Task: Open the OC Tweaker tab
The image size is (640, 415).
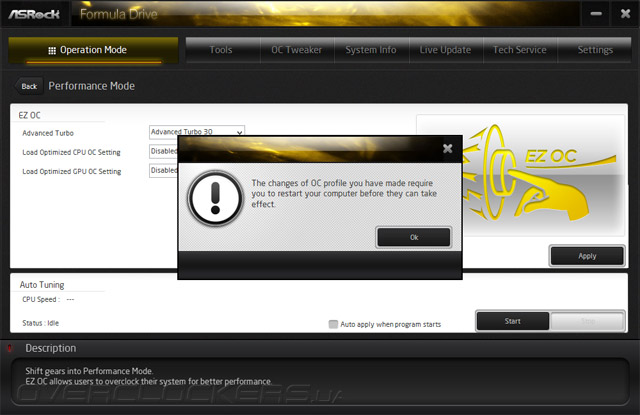Action: (x=297, y=50)
